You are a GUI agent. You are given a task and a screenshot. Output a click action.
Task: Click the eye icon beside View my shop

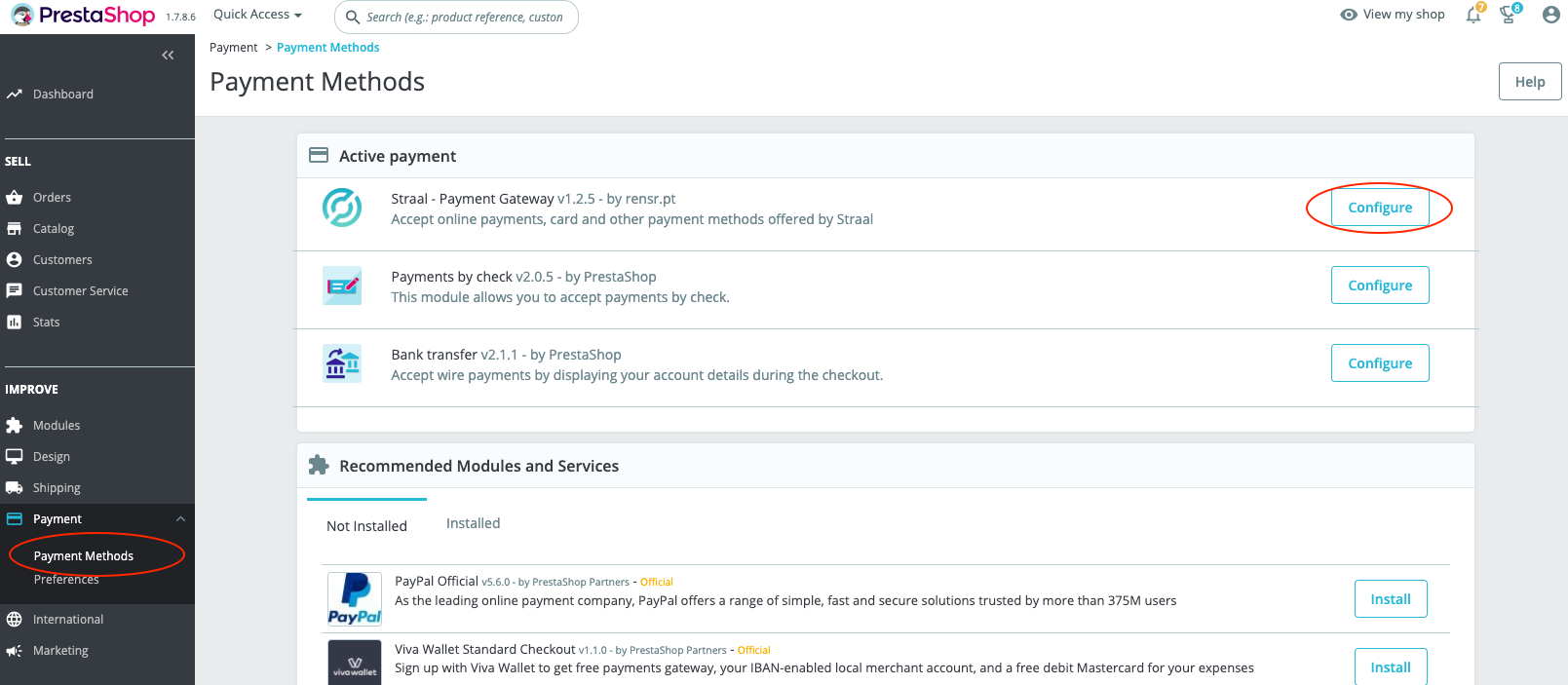[1349, 15]
